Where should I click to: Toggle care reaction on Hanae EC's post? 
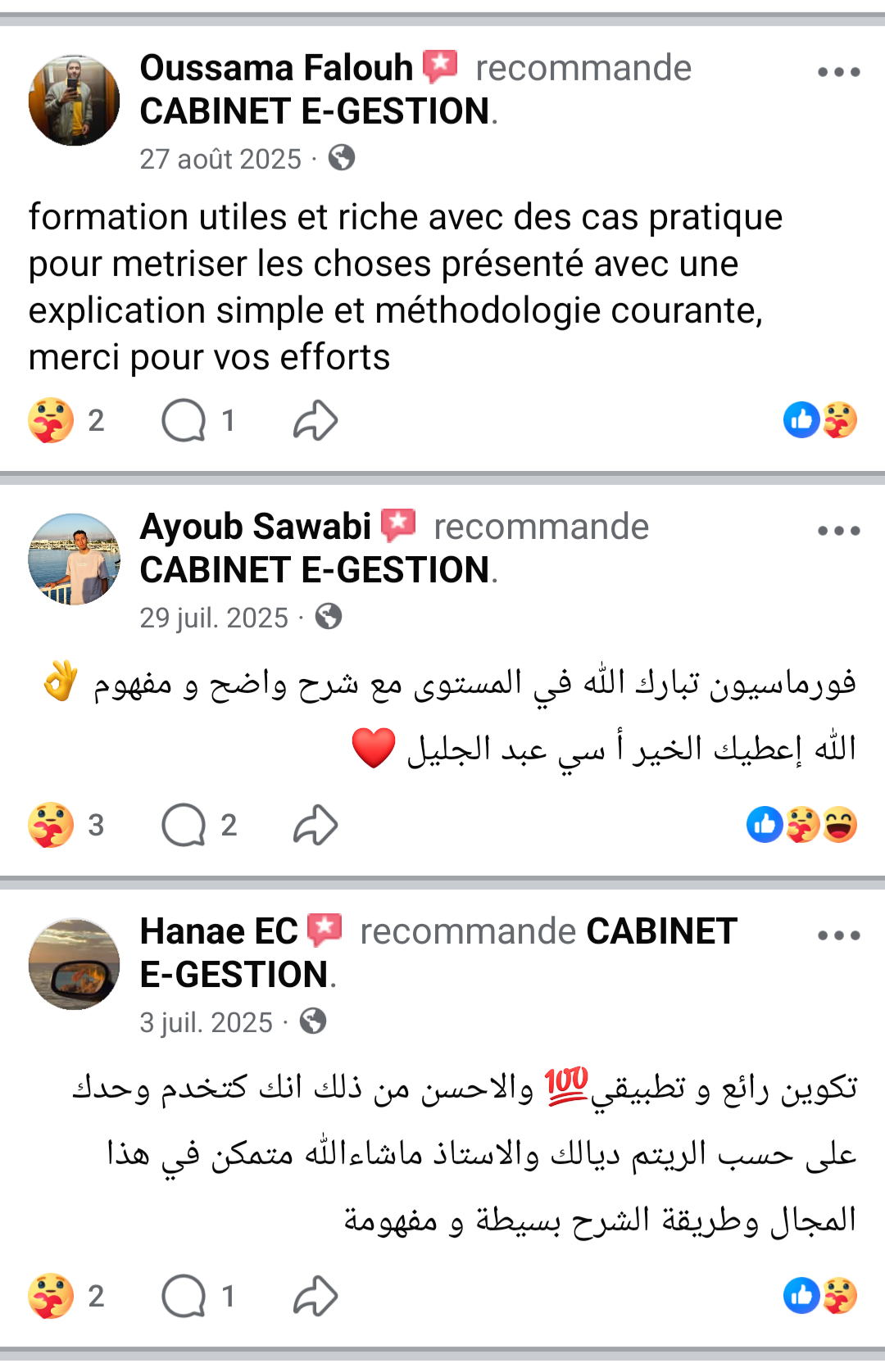pos(51,1296)
